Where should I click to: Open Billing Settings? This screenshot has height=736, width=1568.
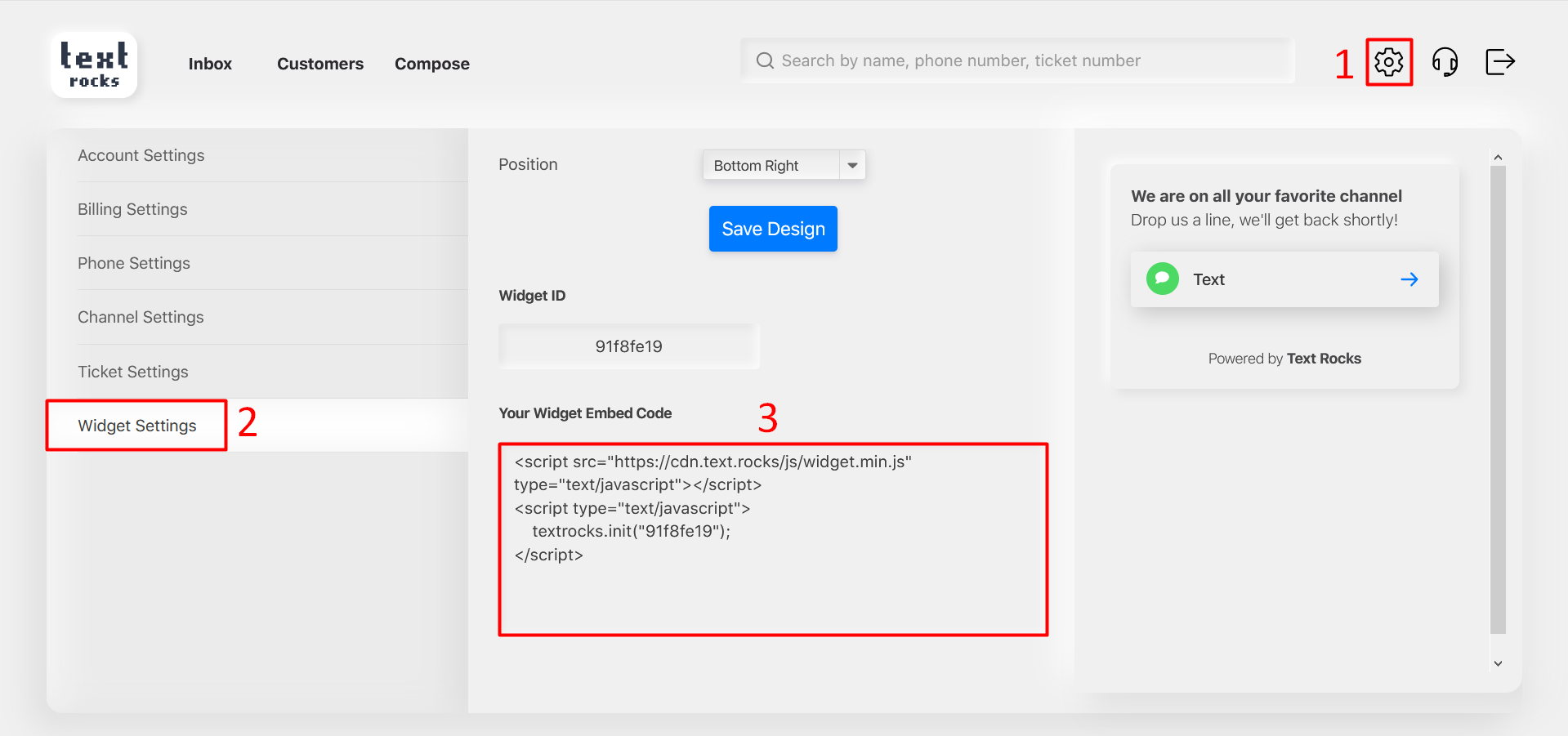(132, 209)
